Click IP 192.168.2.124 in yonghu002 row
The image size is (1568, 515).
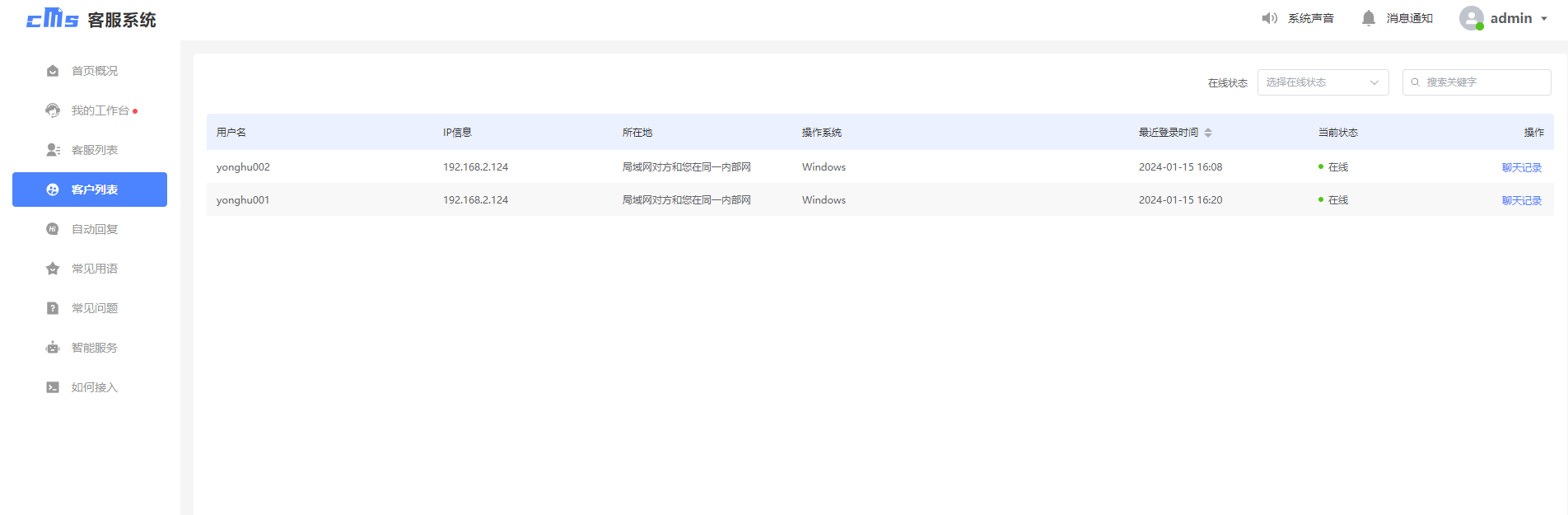point(476,167)
